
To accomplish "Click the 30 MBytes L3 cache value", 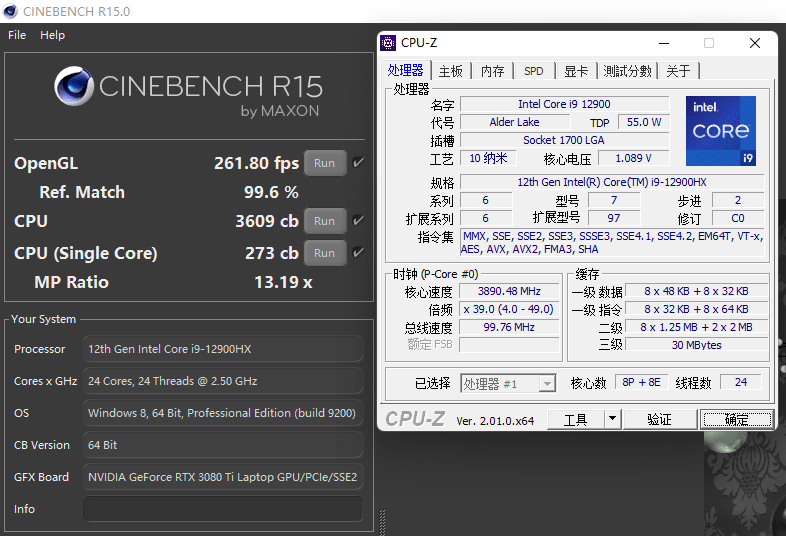I will click(x=697, y=345).
